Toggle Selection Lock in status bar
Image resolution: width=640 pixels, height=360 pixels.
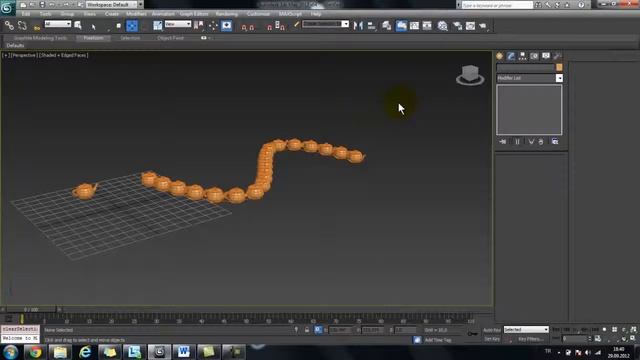pyautogui.click(x=307, y=330)
